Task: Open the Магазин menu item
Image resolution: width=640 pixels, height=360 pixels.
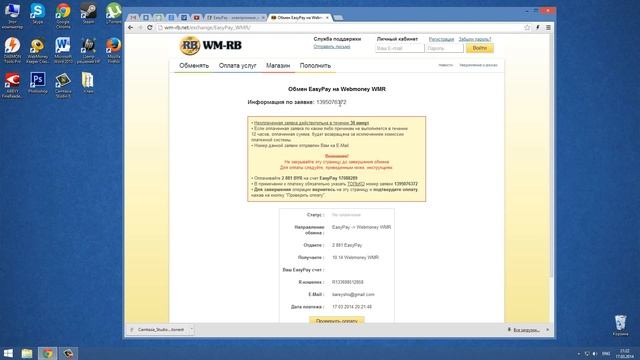Action: tap(278, 66)
